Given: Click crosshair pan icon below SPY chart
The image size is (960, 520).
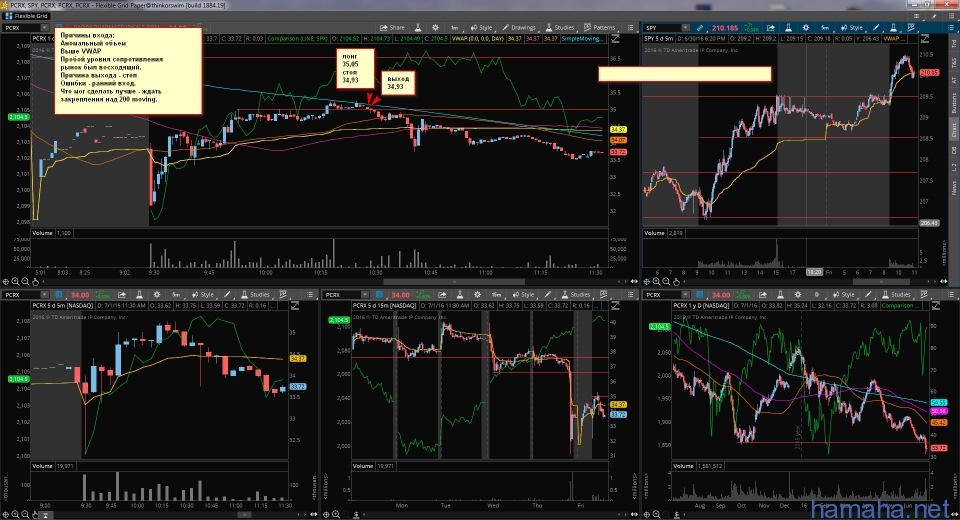Looking at the screenshot, I should point(647,282).
